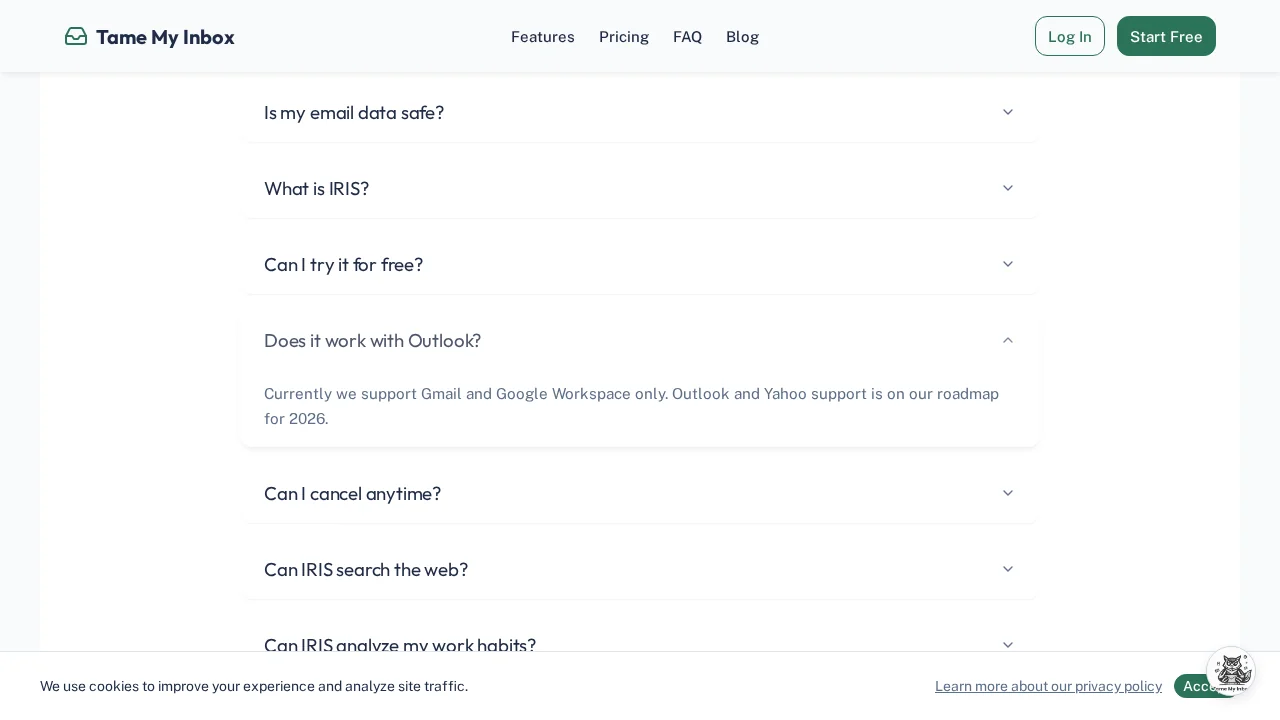Select FAQ in the navigation bar
The width and height of the screenshot is (1280, 720).
687,36
